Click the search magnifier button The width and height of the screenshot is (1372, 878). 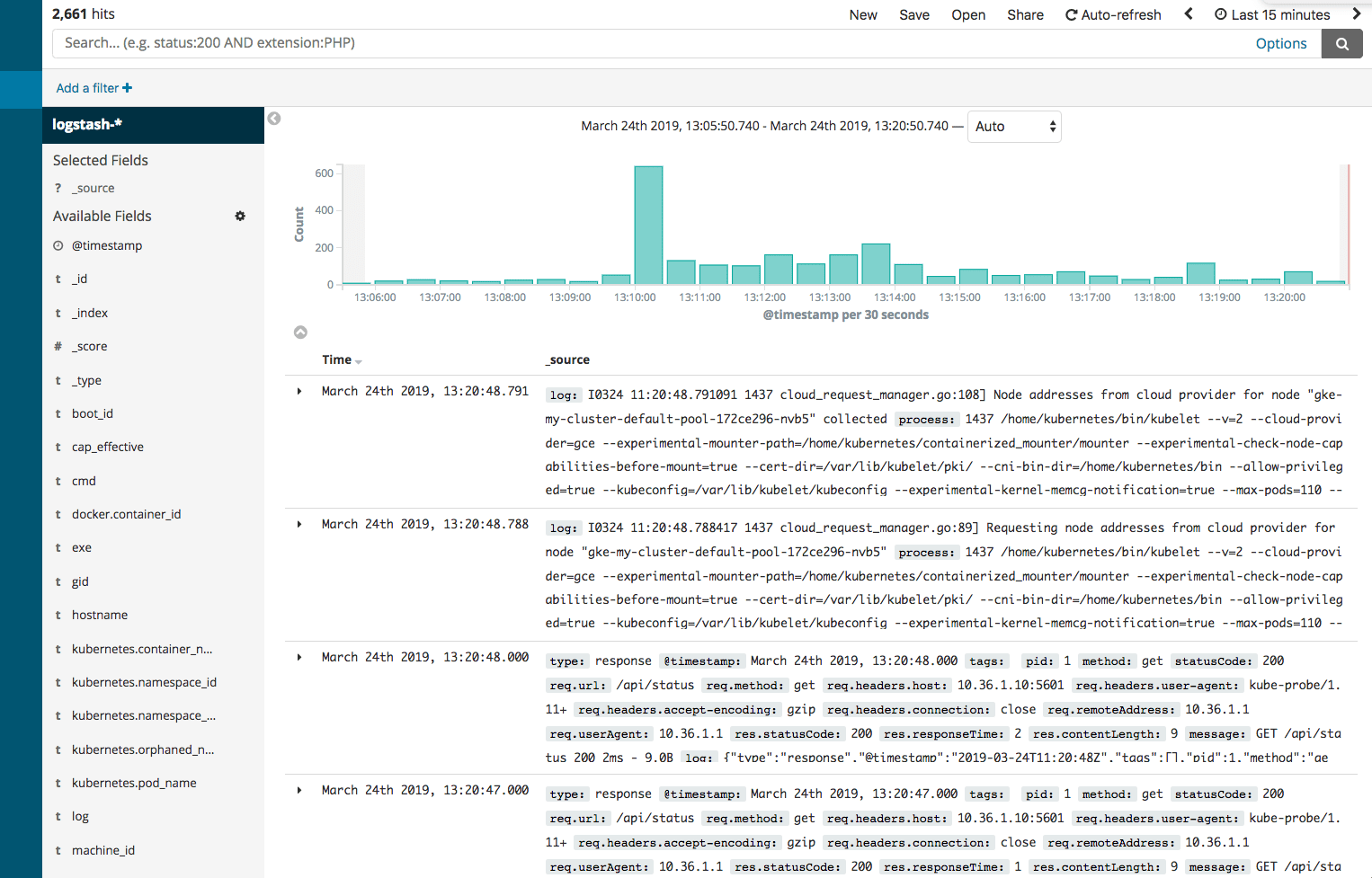coord(1341,43)
